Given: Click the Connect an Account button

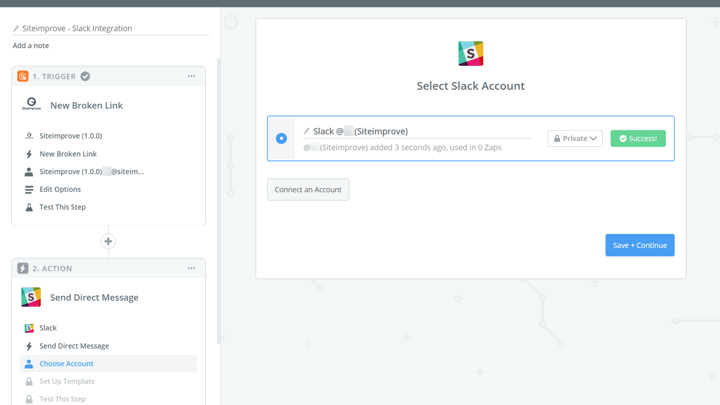Looking at the screenshot, I should 308,189.
